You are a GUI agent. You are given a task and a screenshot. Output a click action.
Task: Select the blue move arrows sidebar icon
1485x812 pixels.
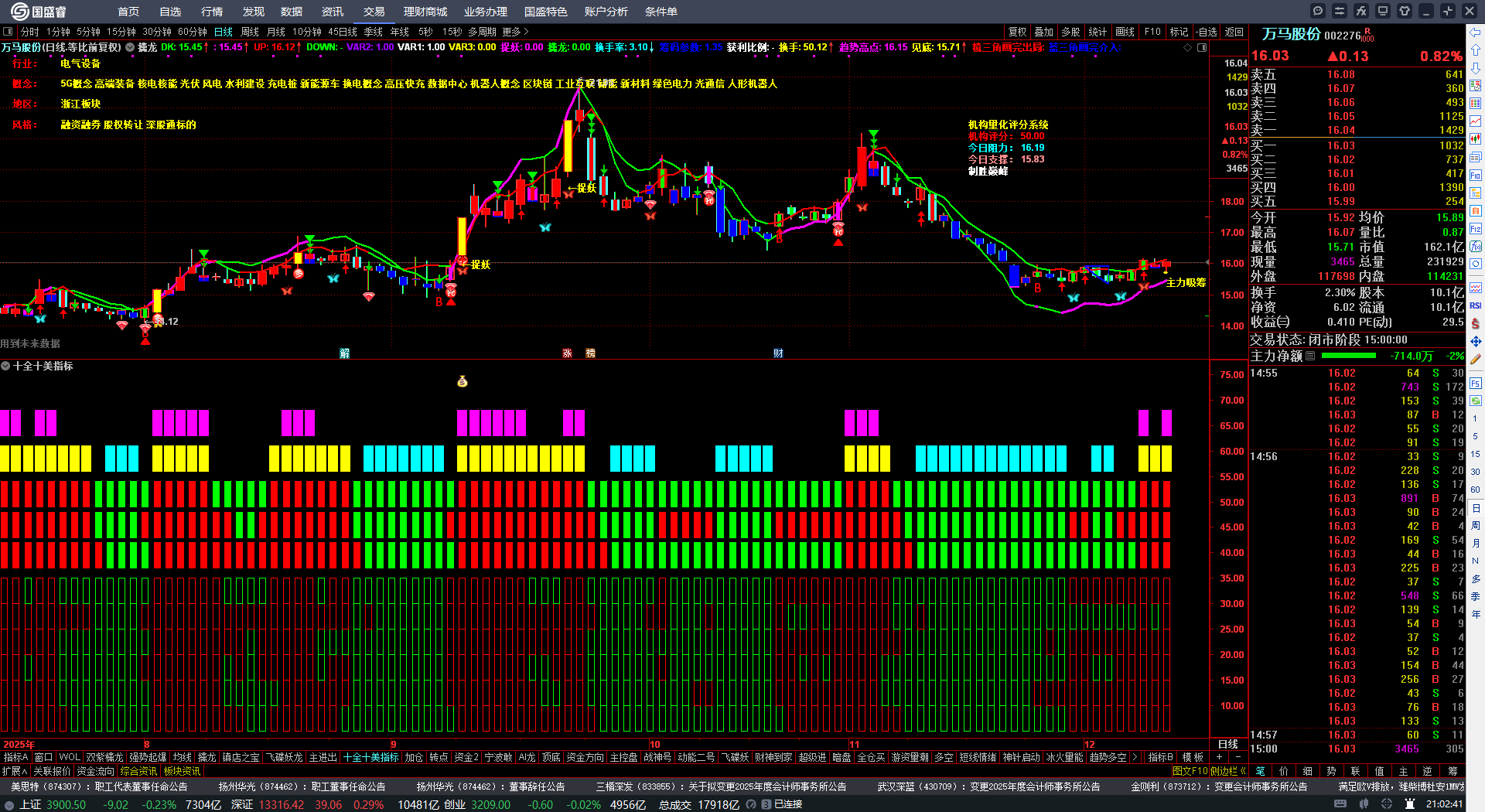[1476, 341]
